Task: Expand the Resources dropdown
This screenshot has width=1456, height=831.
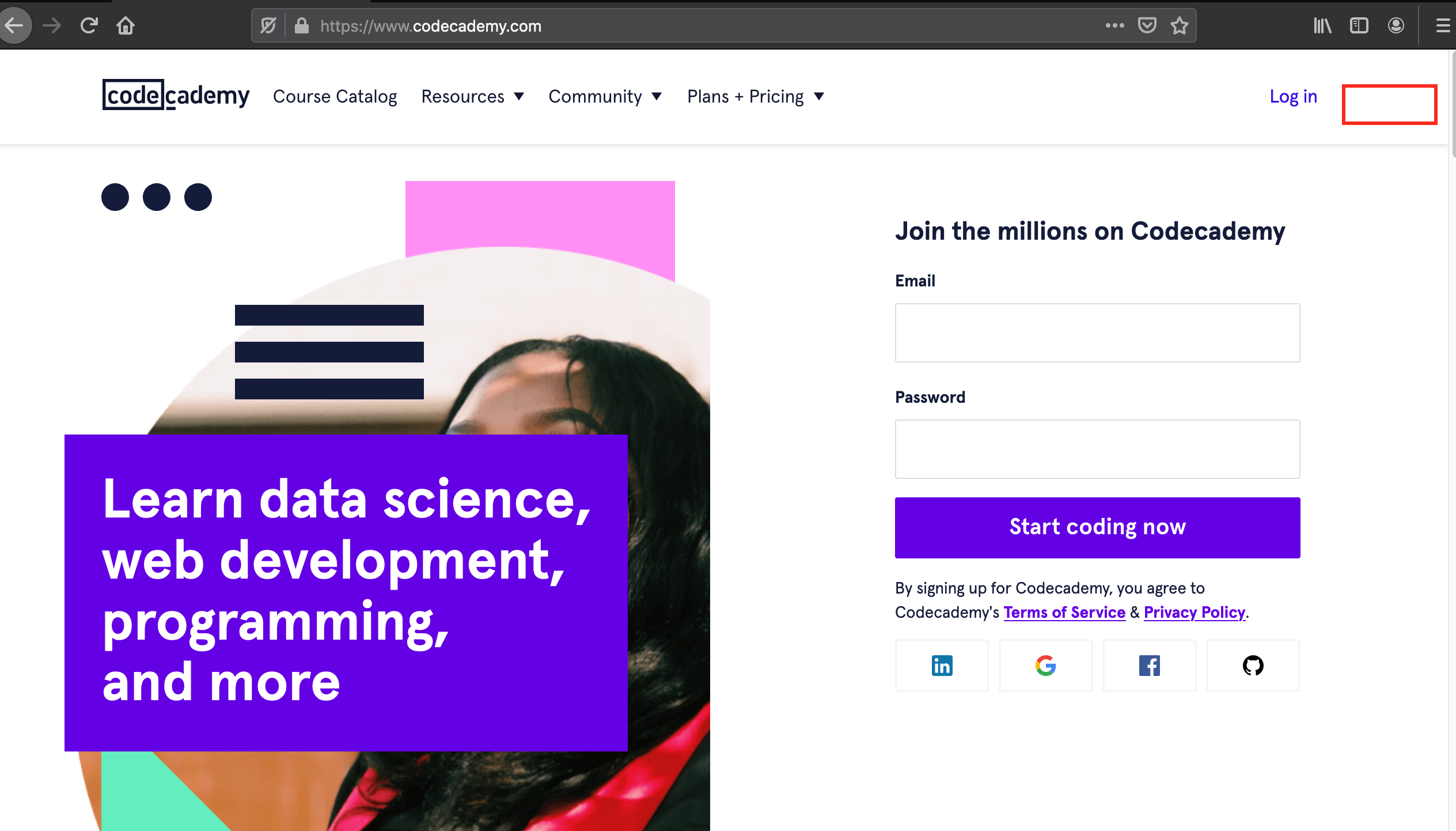Action: point(472,96)
